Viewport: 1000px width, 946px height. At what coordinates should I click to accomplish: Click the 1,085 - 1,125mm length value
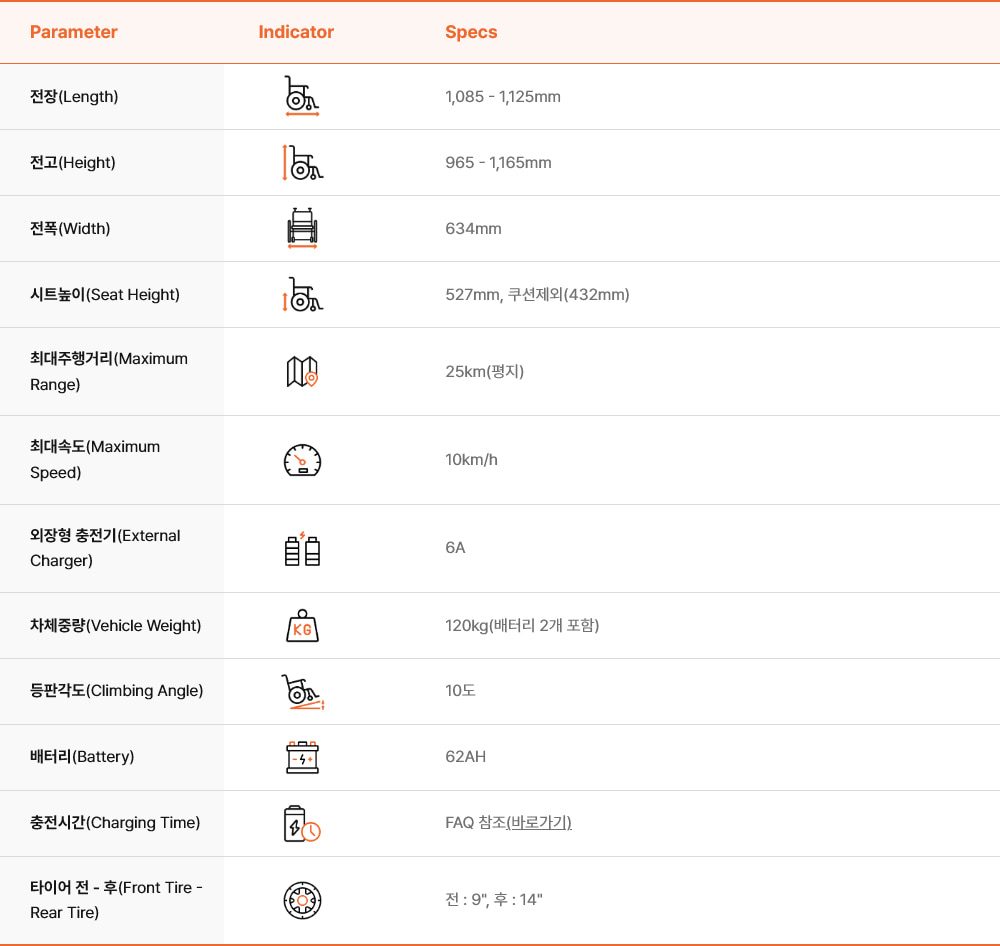coord(503,96)
